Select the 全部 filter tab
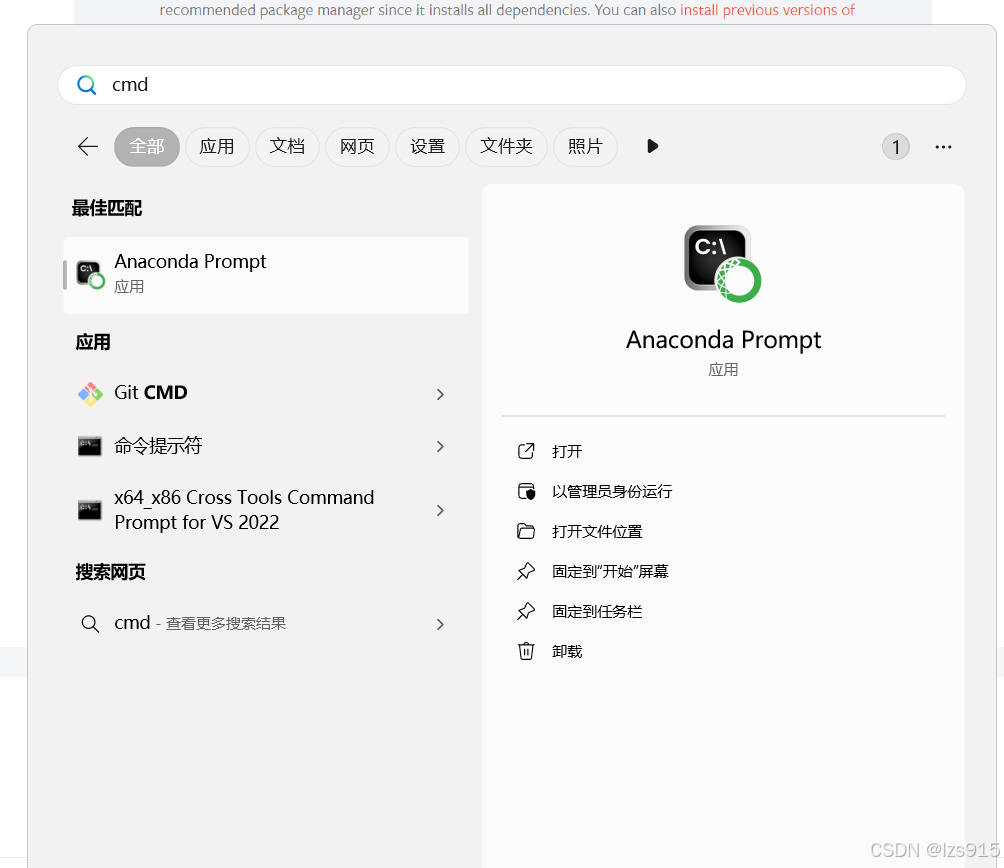The image size is (1004, 868). tap(147, 147)
